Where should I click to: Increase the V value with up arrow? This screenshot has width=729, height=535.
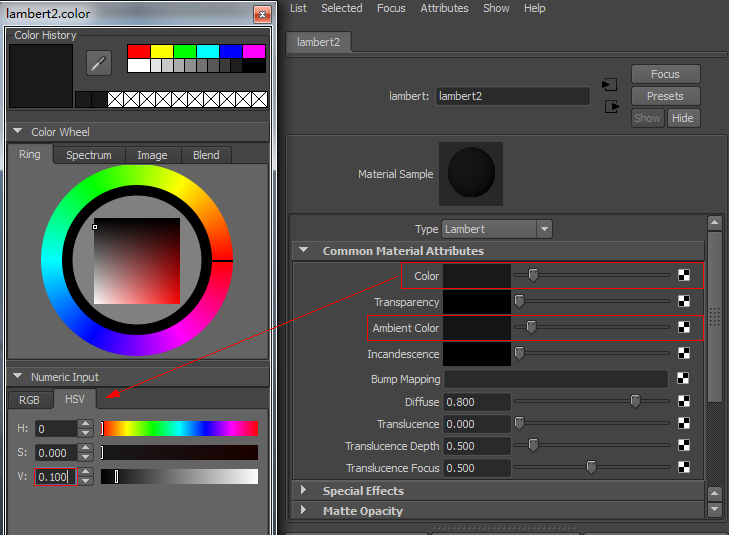(x=86, y=472)
